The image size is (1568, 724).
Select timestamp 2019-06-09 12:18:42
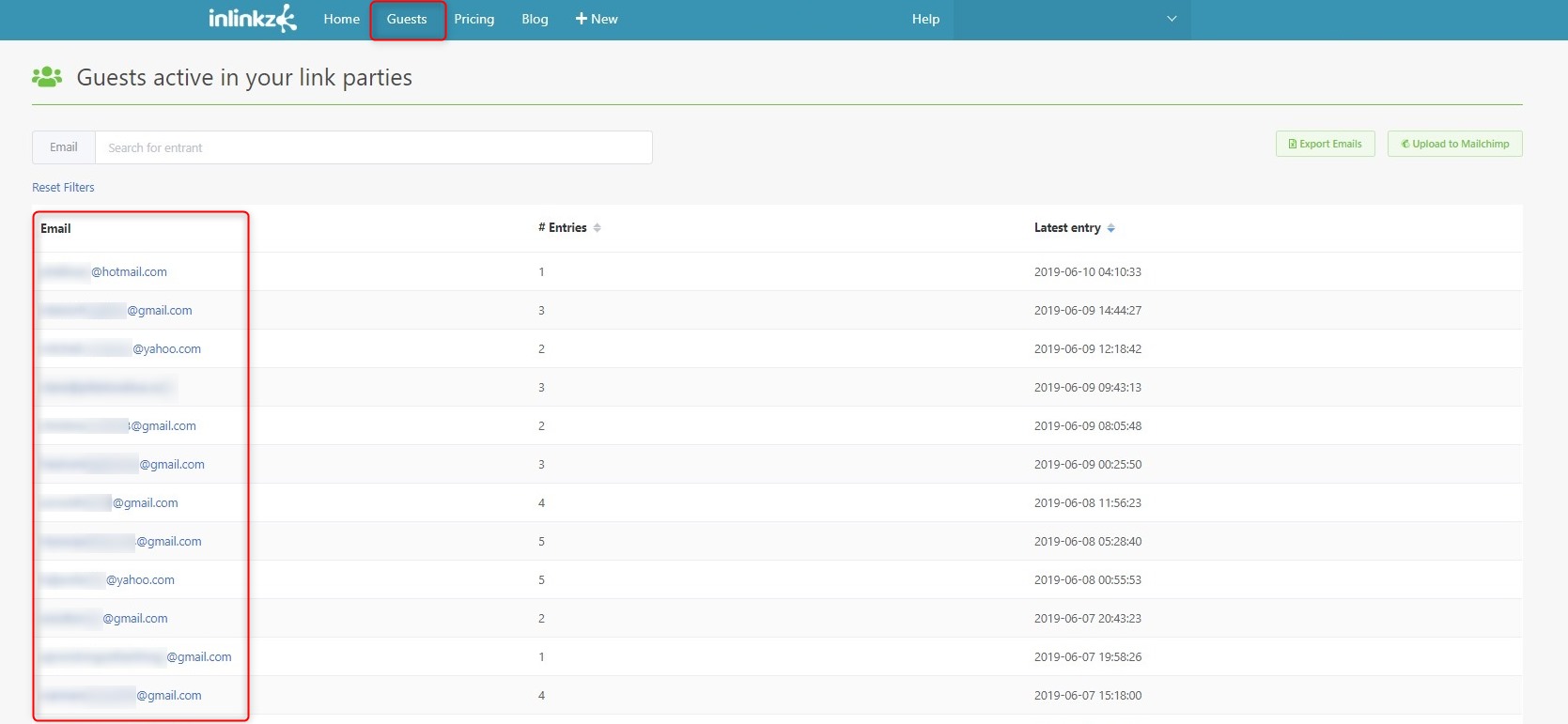(1088, 349)
